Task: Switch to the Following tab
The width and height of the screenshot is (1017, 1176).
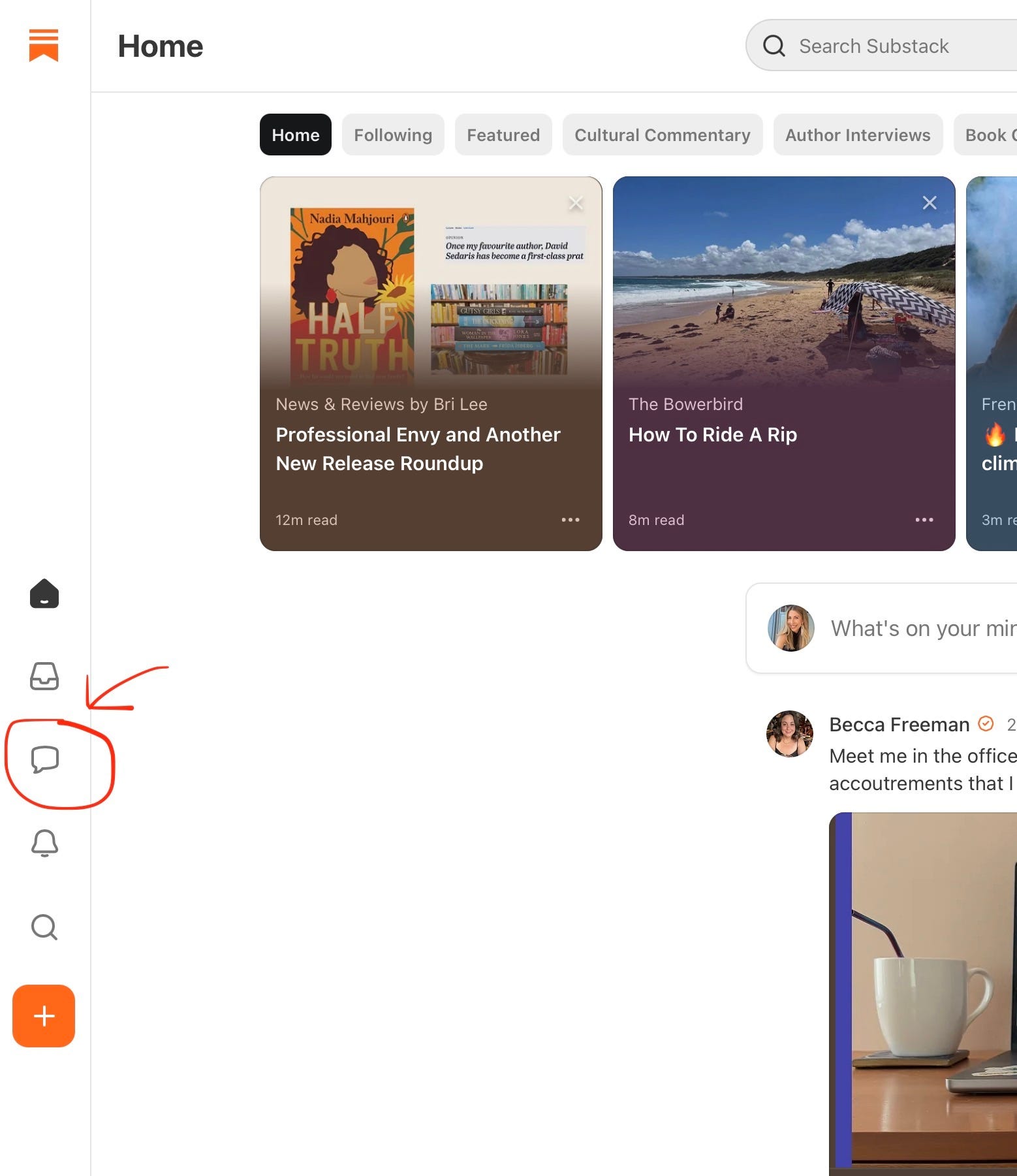Action: 393,135
